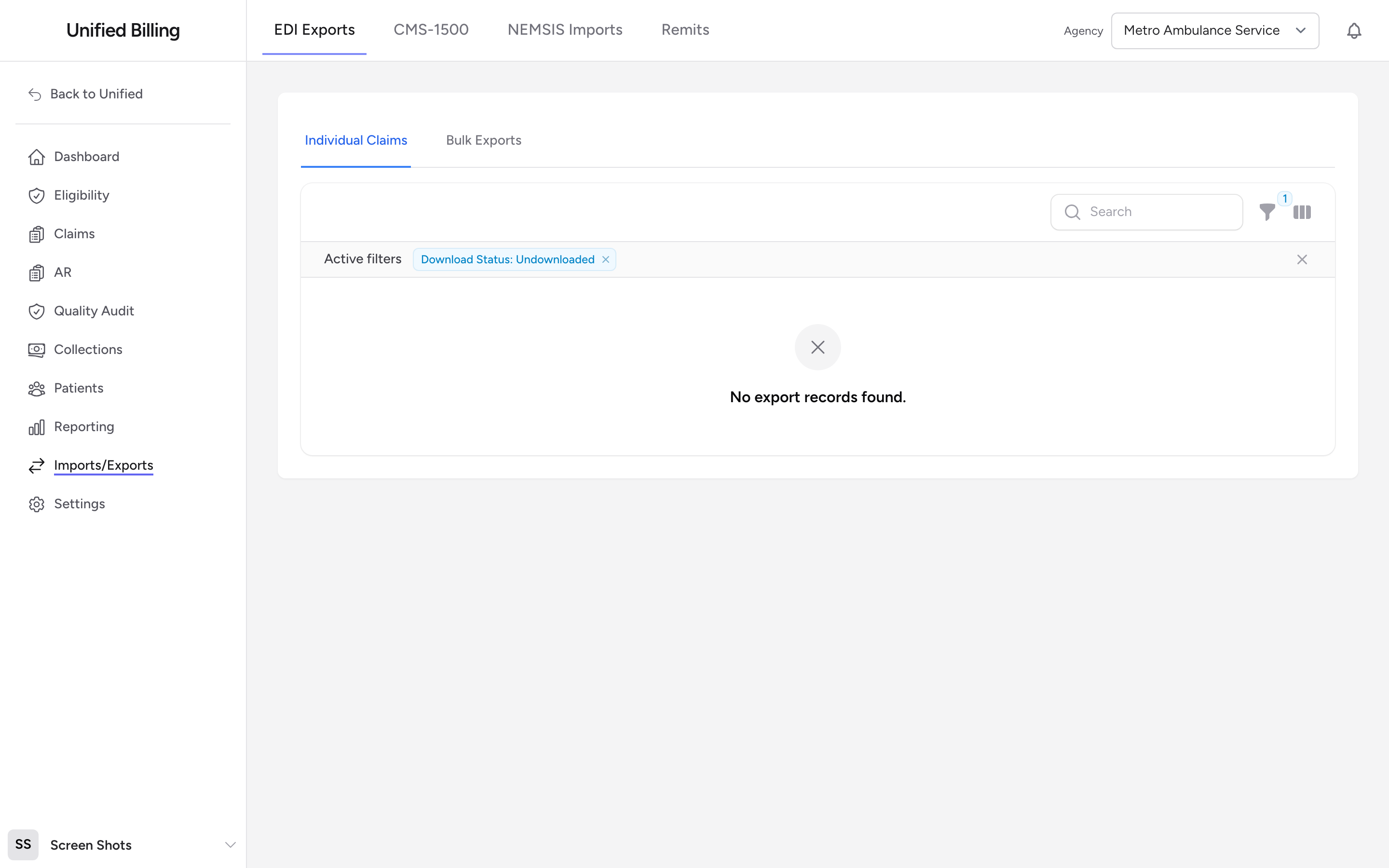Clear all active filters with the X

[1302, 259]
